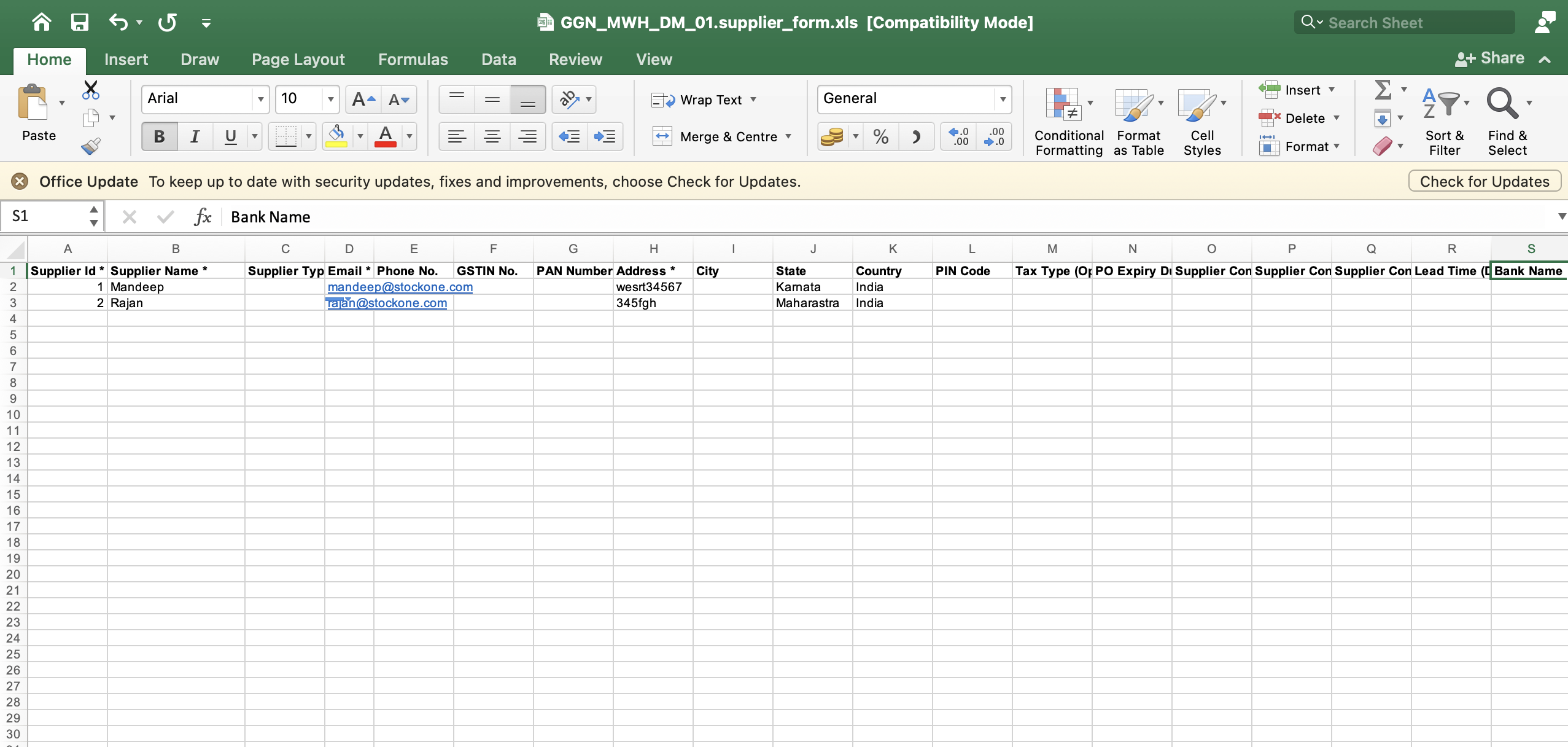1568x747 pixels.
Task: Toggle Center horizontal alignment button
Action: click(492, 136)
